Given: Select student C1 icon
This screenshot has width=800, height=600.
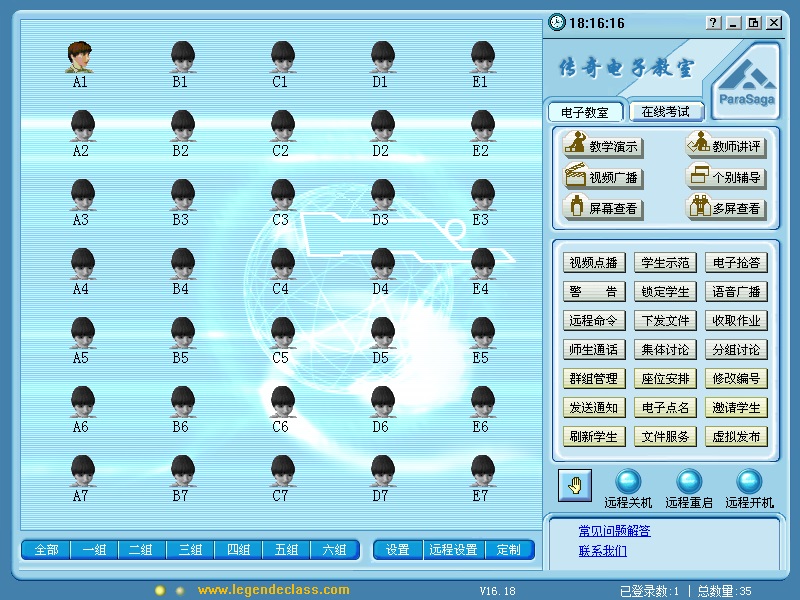Looking at the screenshot, I should point(282,57).
